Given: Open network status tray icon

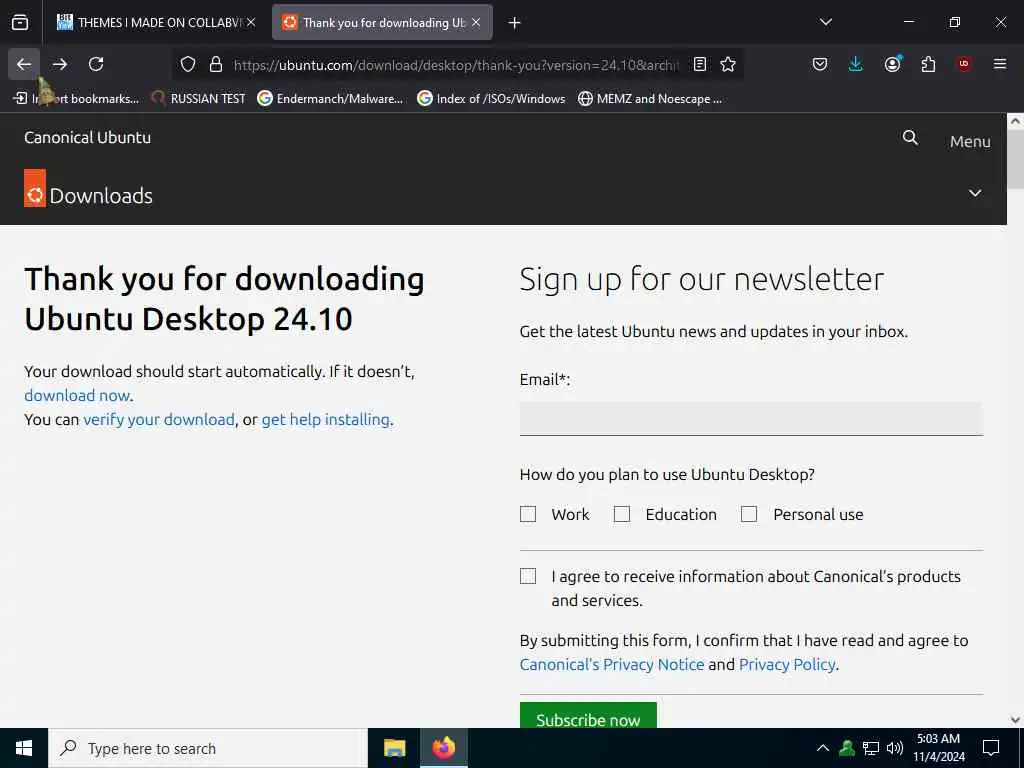Looking at the screenshot, I should 871,748.
